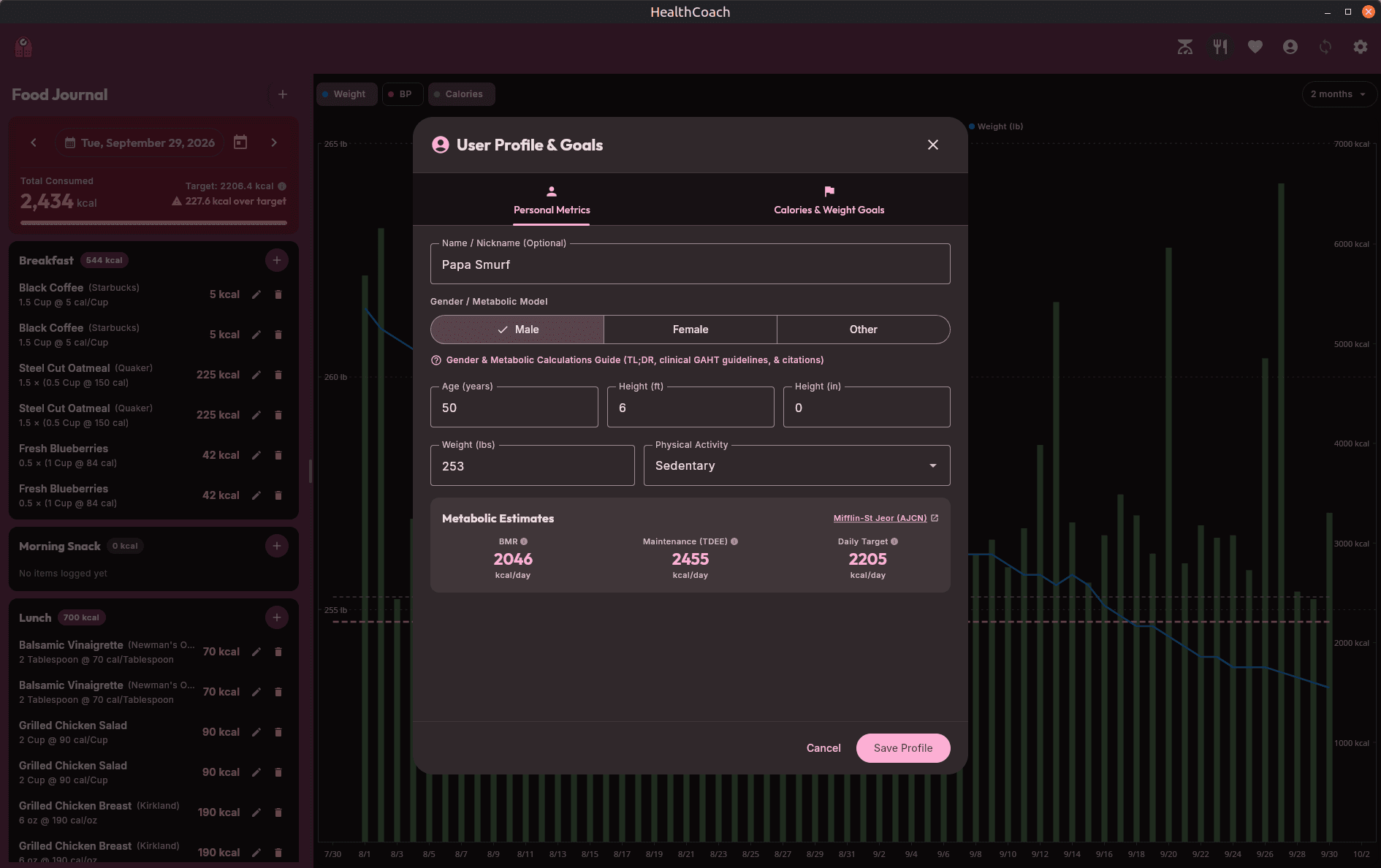Click the sync refresh icon in header
1381x868 pixels.
1325,47
